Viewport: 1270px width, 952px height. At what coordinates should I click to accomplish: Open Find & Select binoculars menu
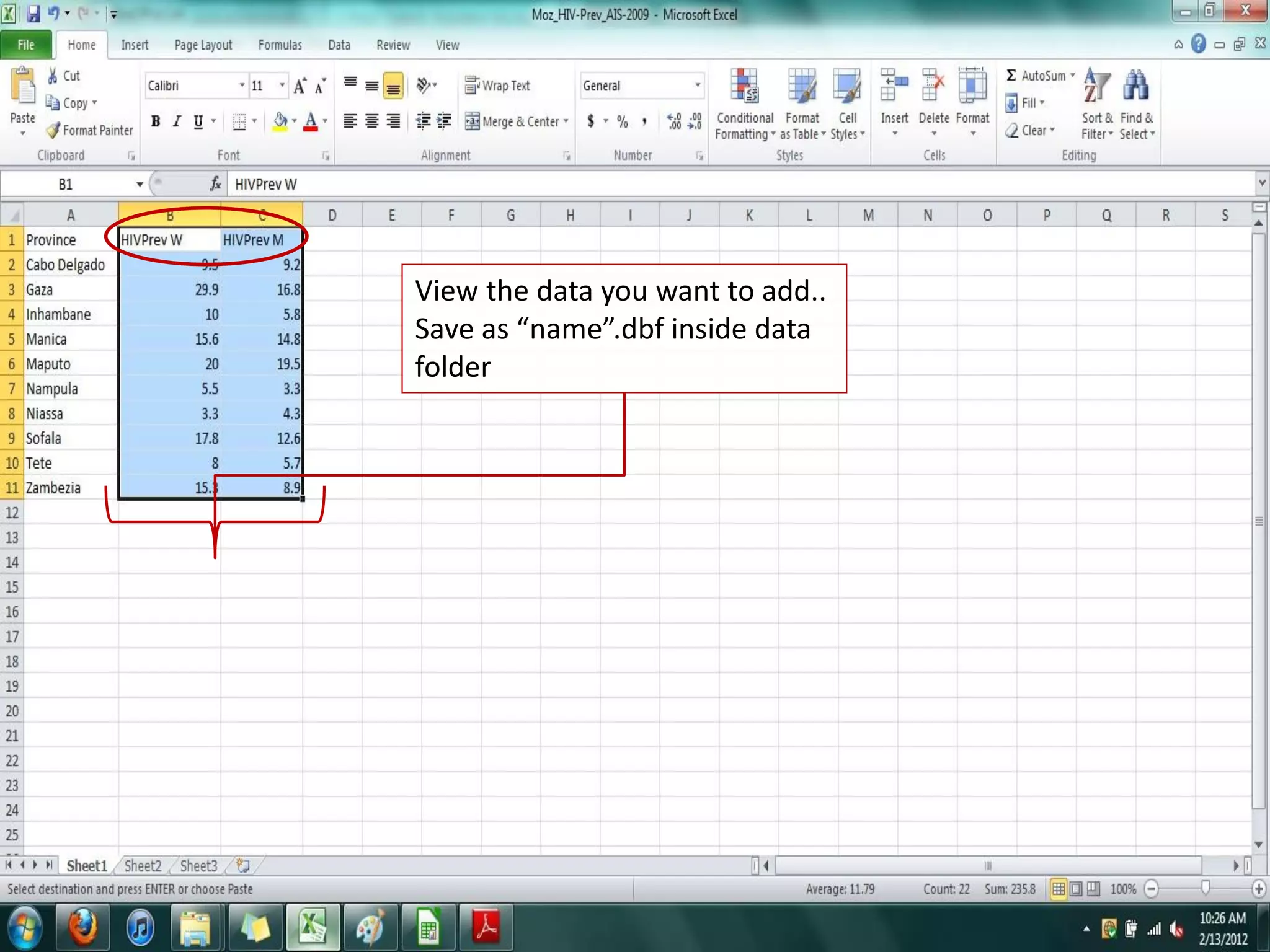click(1137, 105)
